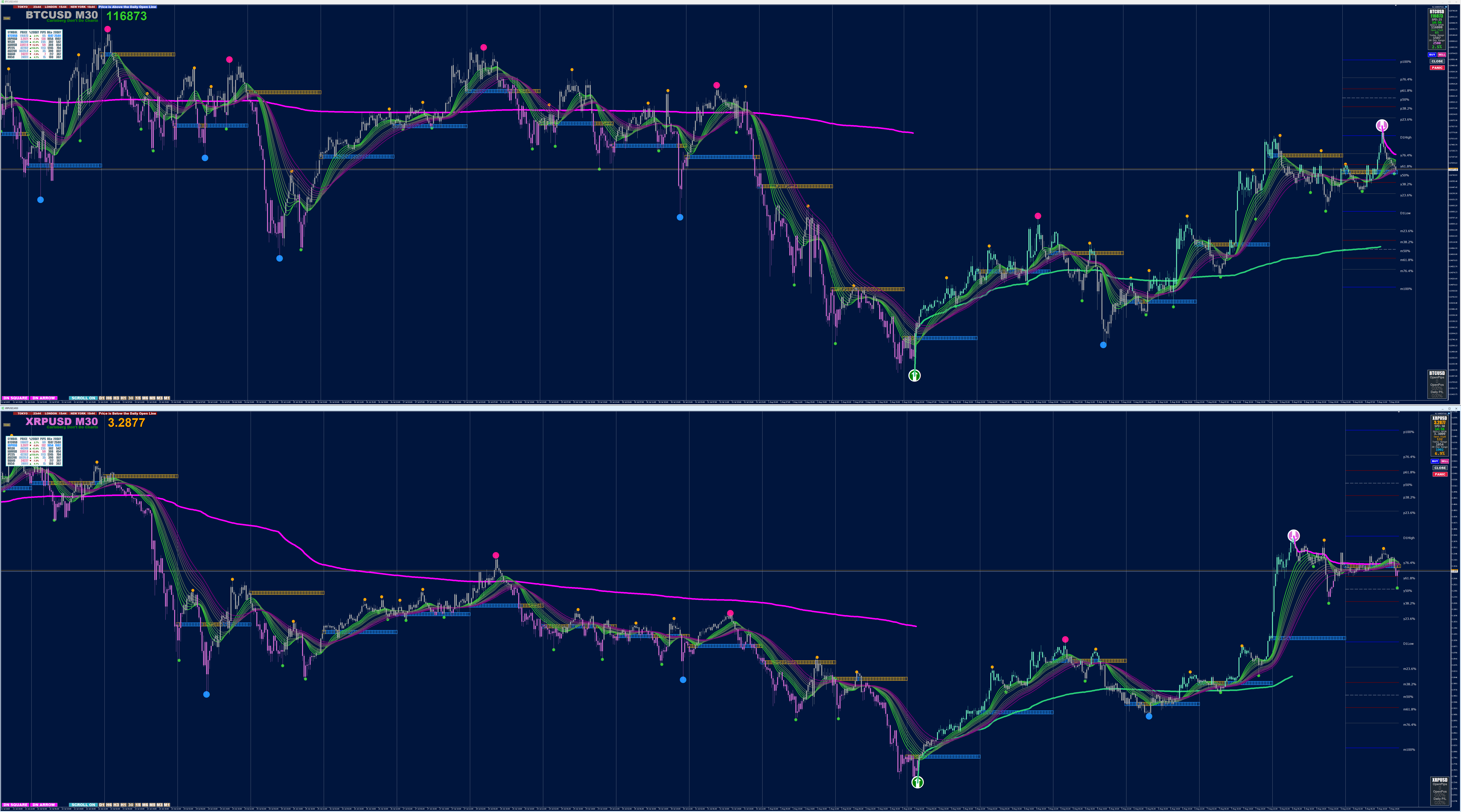
Task: Switch BTCUSD chart to H1 timeframe
Action: point(124,398)
